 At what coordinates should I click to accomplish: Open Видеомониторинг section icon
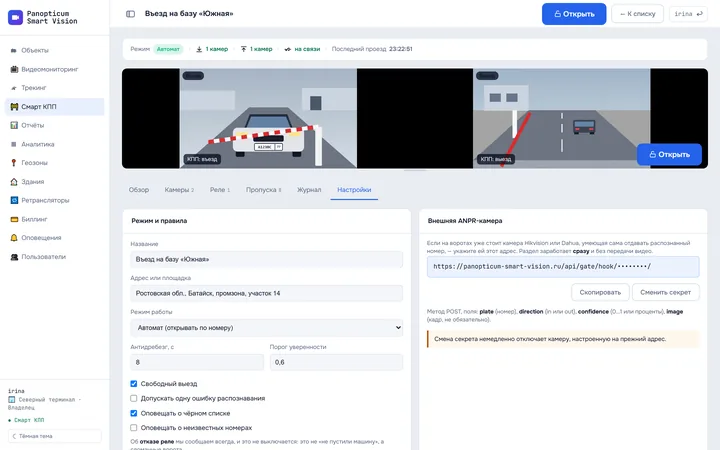(x=14, y=69)
